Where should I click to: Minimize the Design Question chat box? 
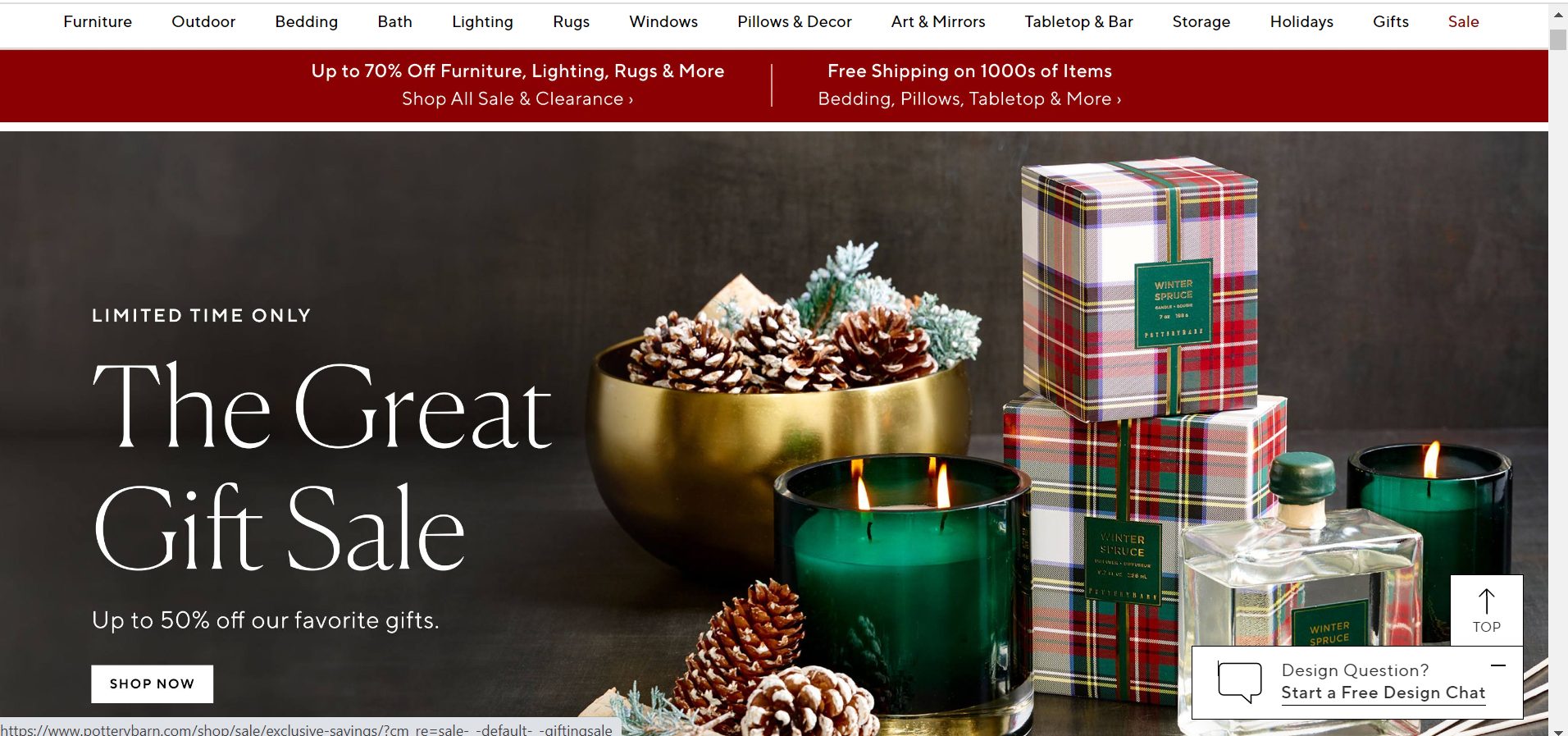click(1498, 665)
